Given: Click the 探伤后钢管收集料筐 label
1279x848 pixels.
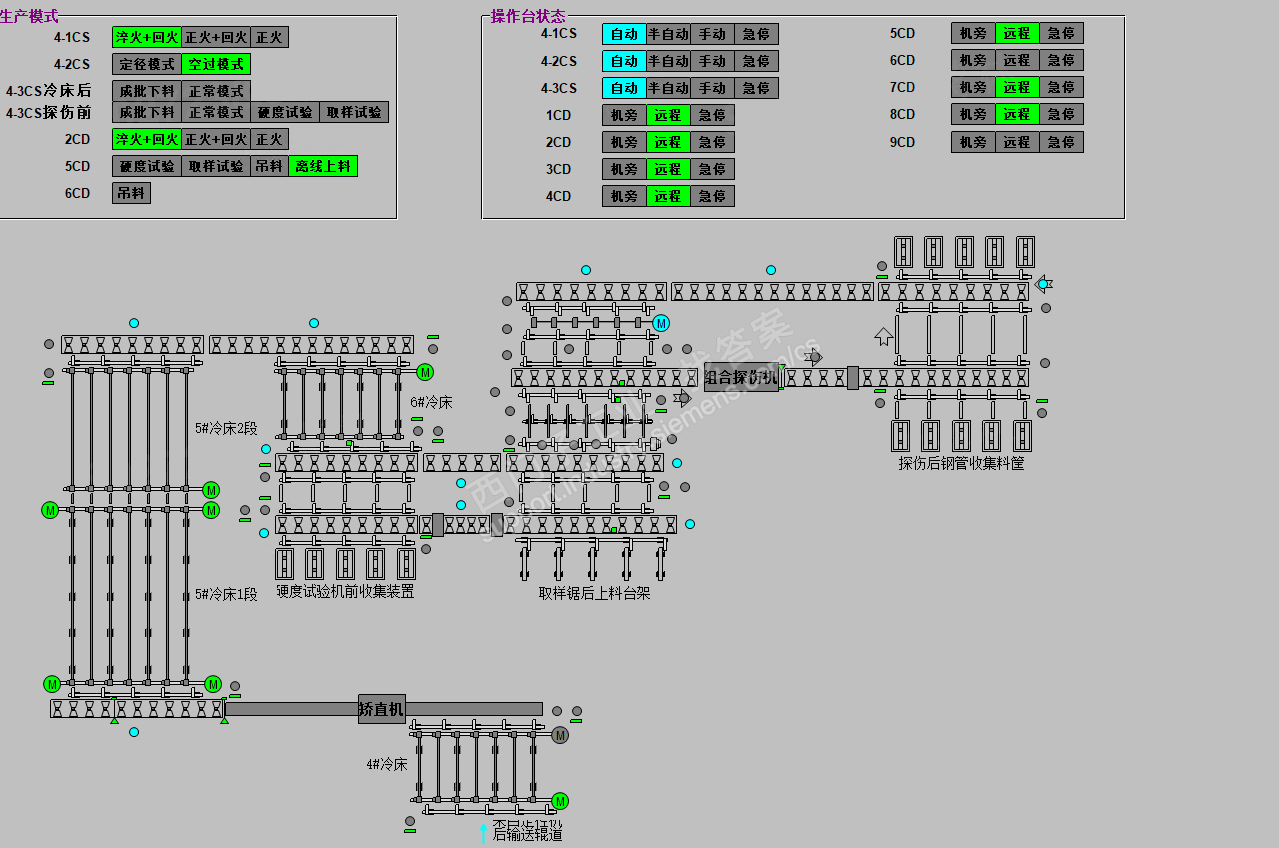Looking at the screenshot, I should [x=961, y=463].
